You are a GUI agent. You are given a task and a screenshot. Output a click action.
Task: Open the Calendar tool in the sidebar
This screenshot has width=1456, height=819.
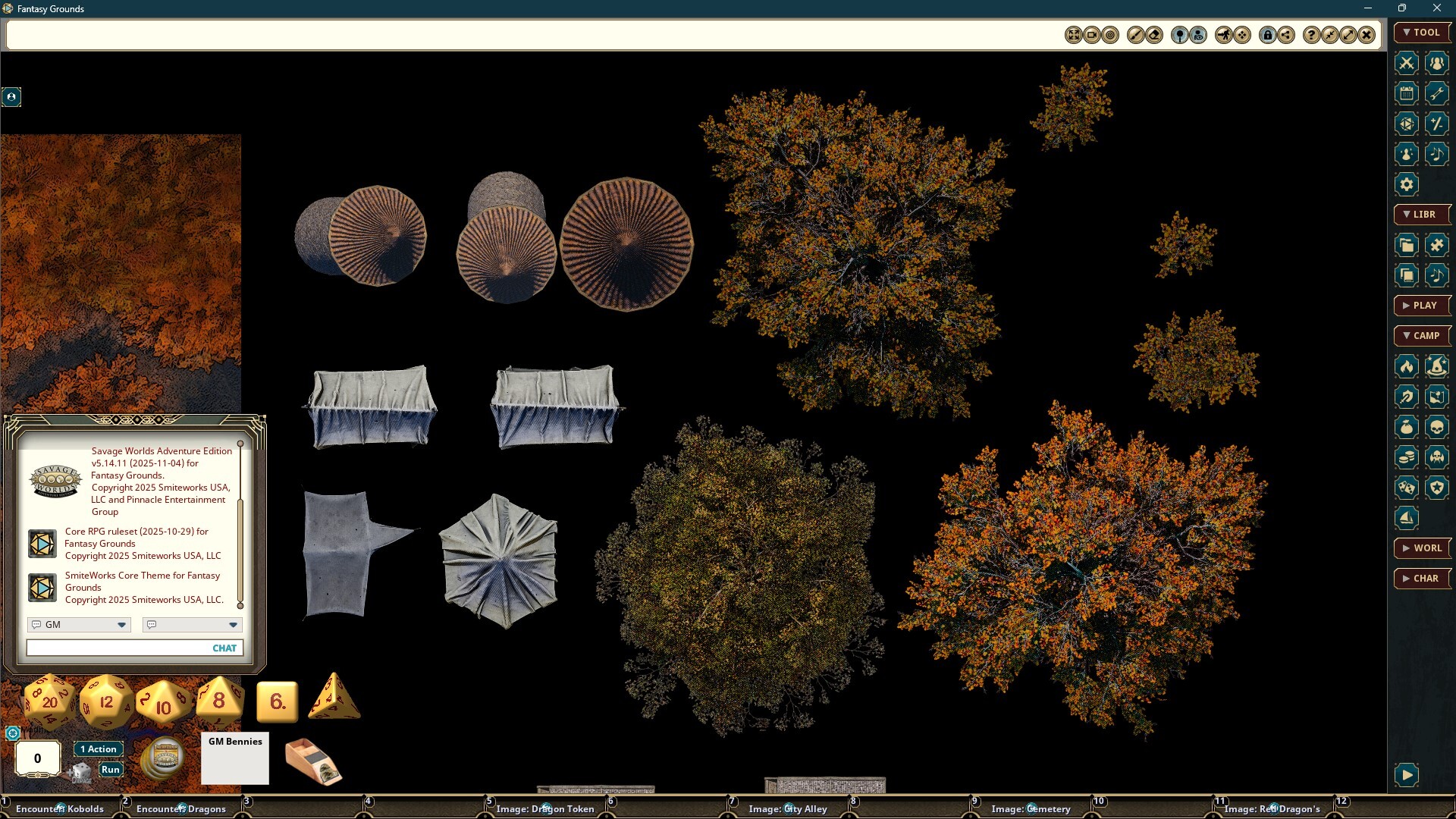[1407, 93]
